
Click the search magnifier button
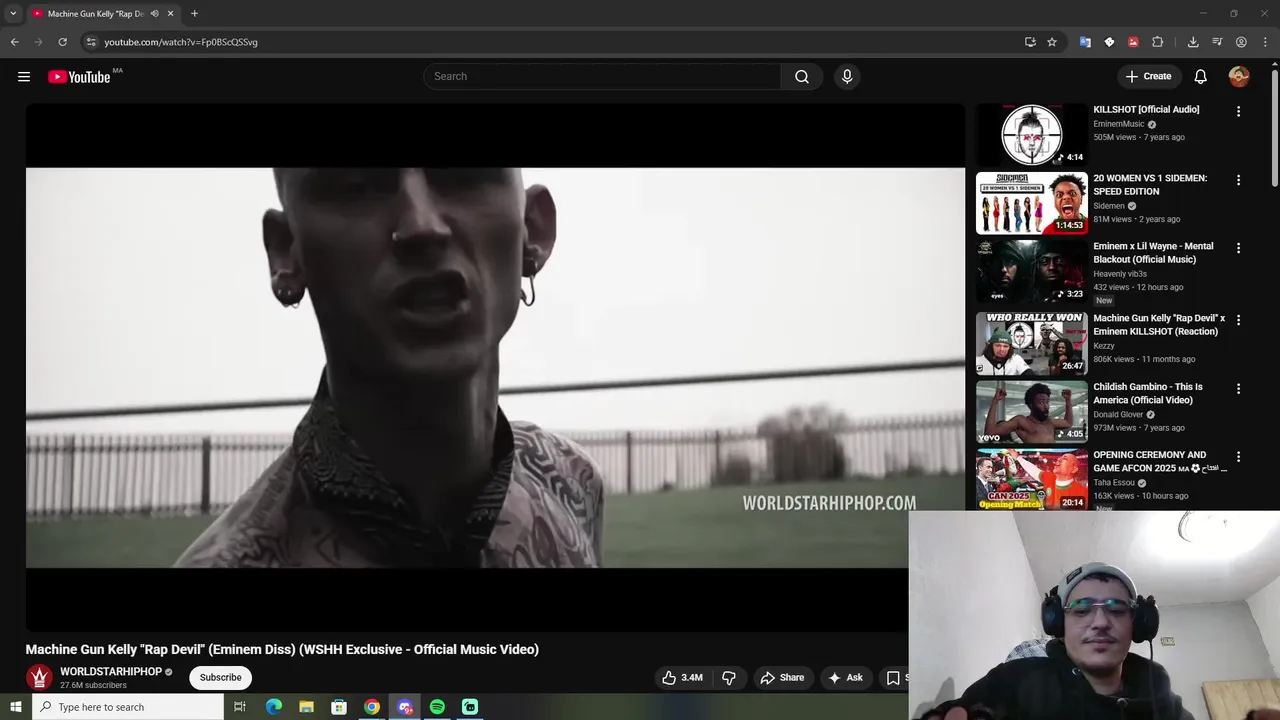click(x=802, y=77)
